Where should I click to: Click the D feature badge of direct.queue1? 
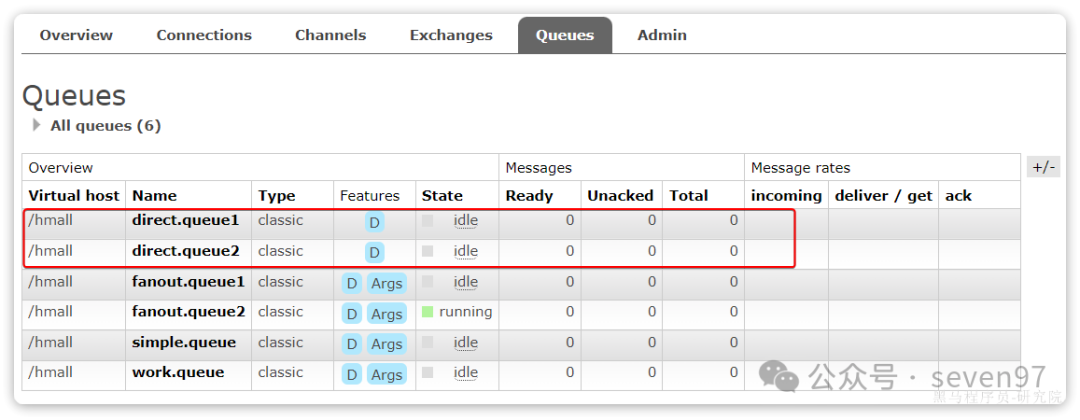point(375,222)
